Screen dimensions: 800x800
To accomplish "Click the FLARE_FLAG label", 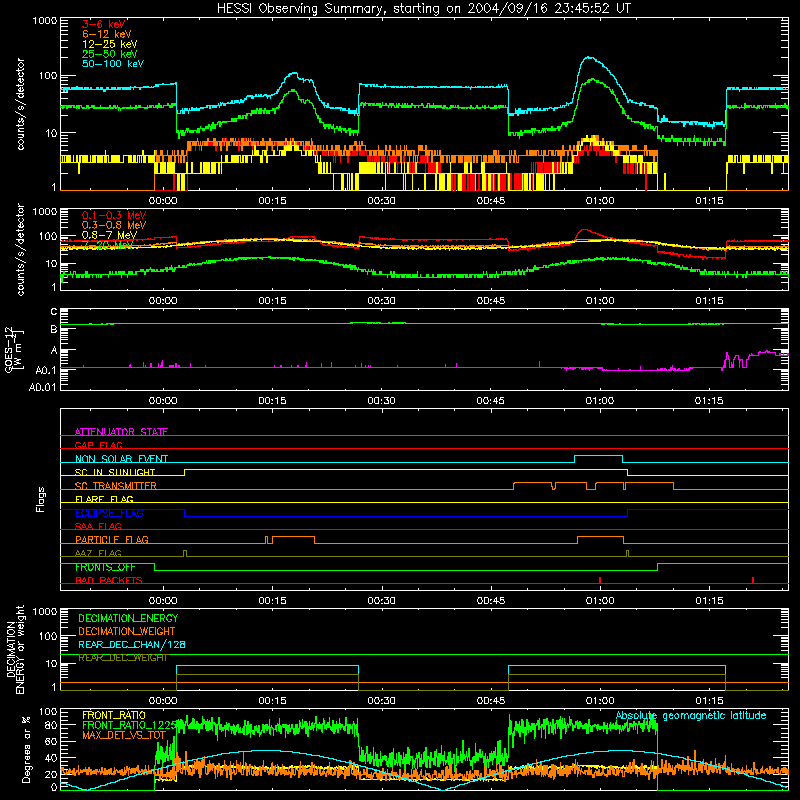I will pyautogui.click(x=104, y=499).
